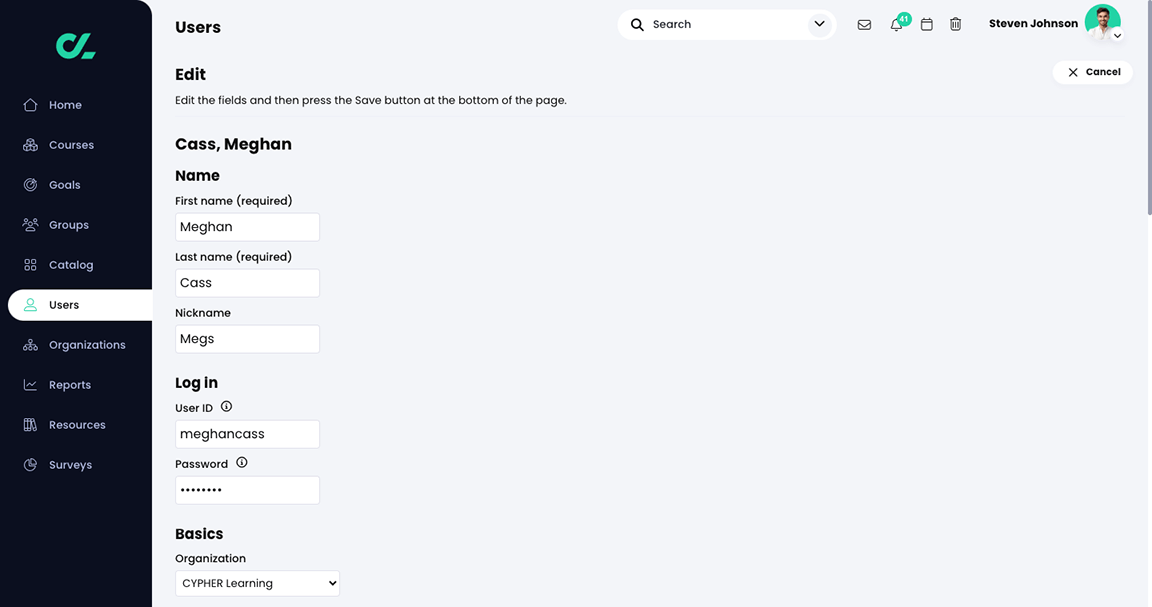Click the Courses cubes icon
Viewport: 1152px width, 607px height.
[30, 145]
